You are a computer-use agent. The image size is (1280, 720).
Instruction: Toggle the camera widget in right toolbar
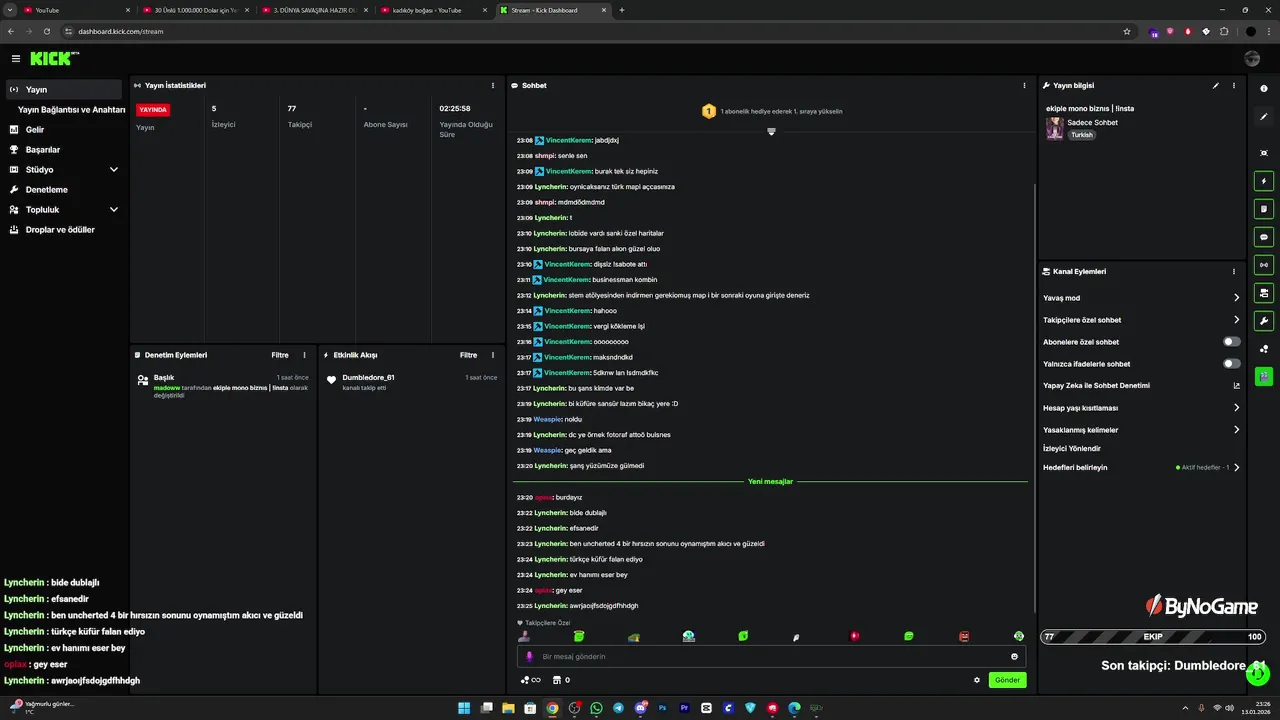(x=1264, y=293)
